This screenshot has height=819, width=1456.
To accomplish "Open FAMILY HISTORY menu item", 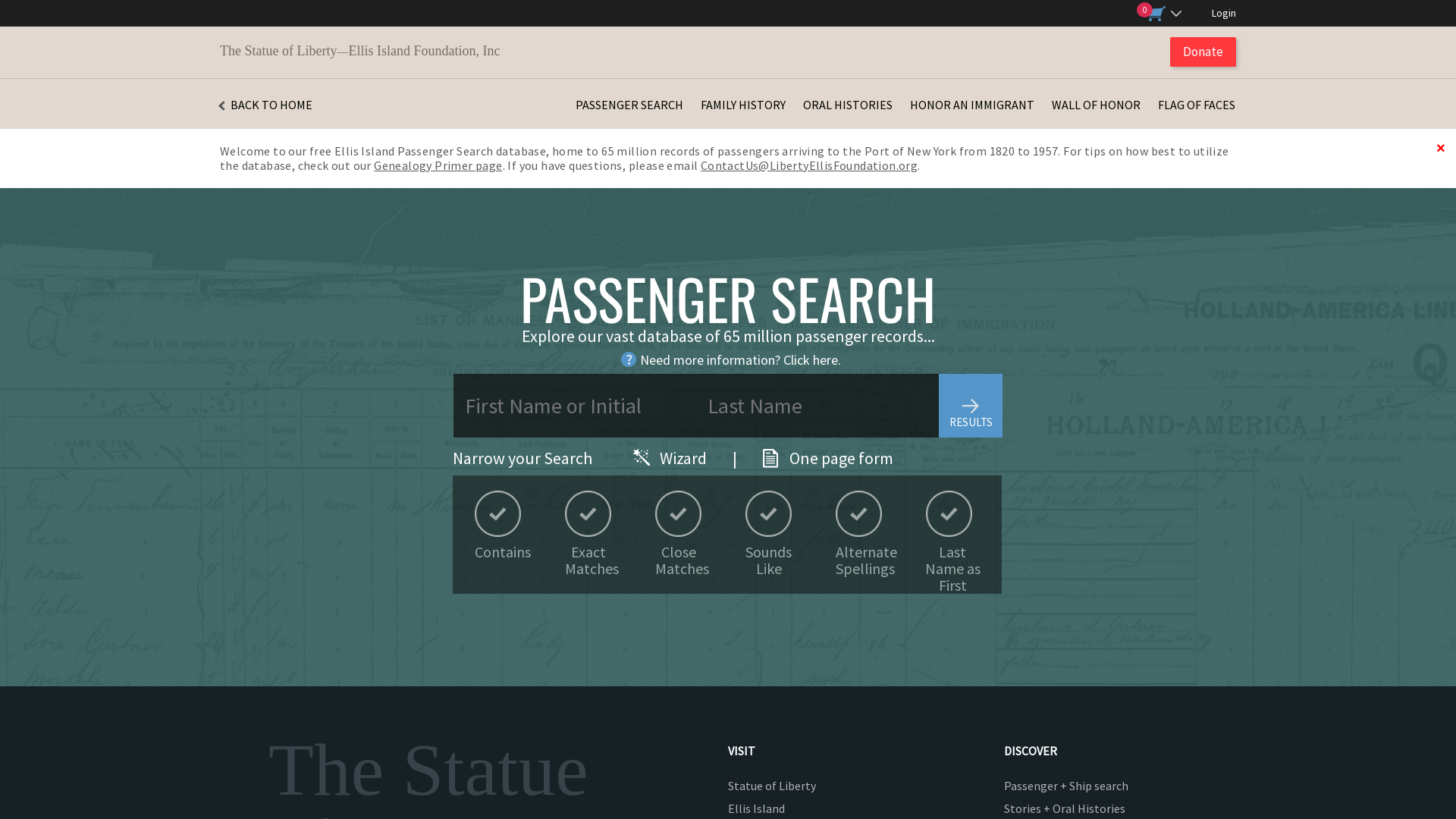I will (743, 105).
